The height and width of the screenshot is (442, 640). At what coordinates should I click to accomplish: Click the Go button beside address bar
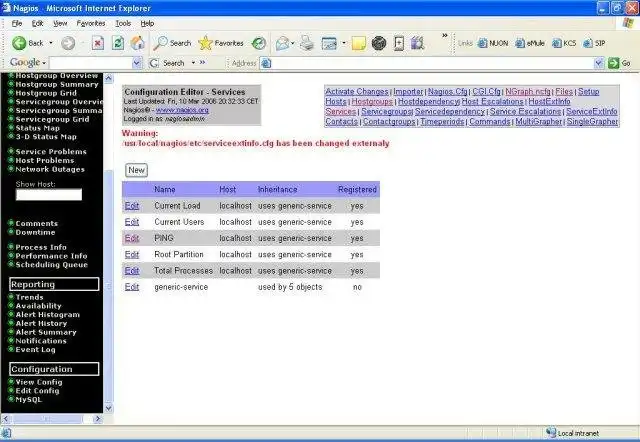(619, 63)
